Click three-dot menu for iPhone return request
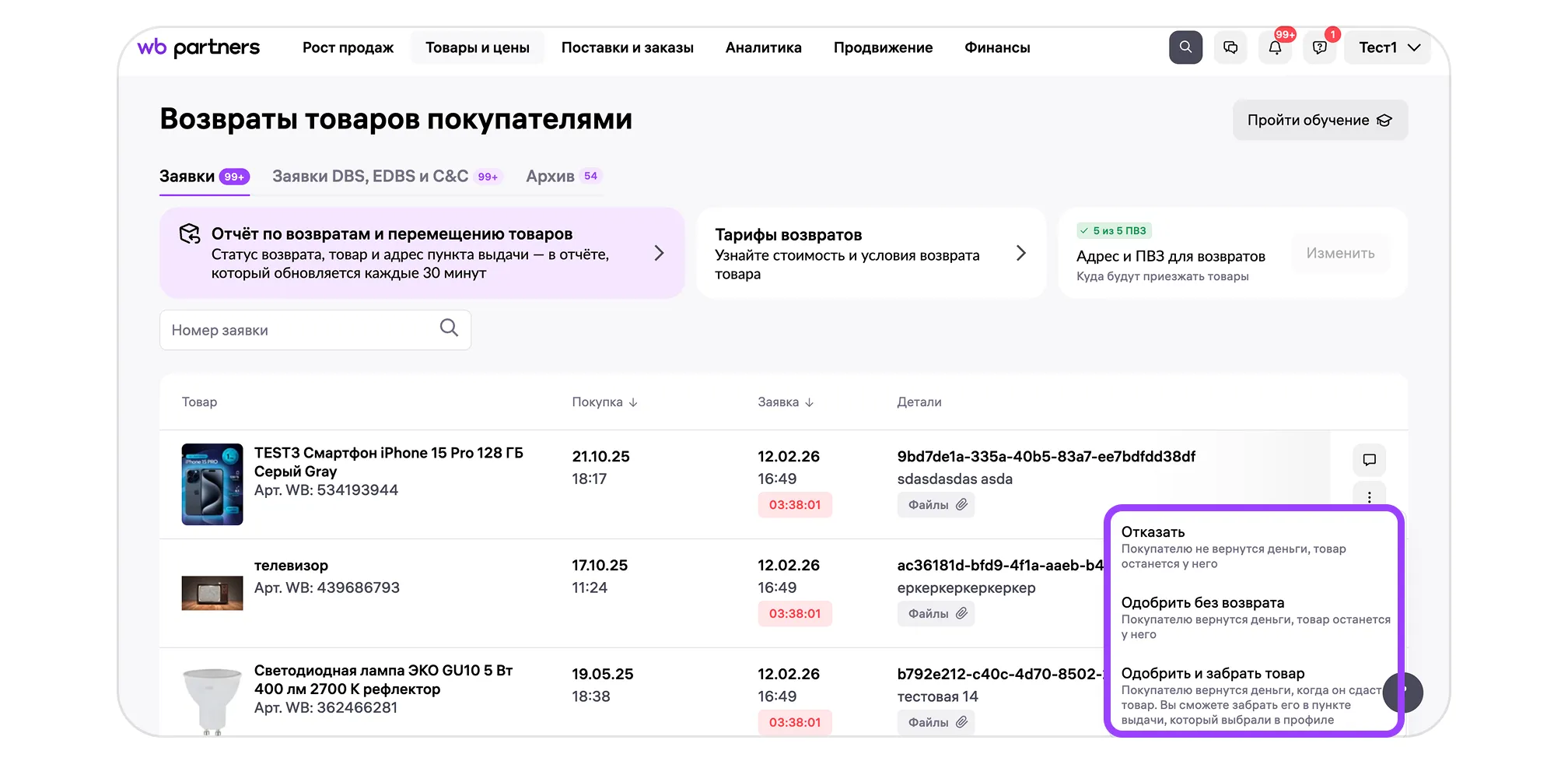1568x761 pixels. [1369, 496]
